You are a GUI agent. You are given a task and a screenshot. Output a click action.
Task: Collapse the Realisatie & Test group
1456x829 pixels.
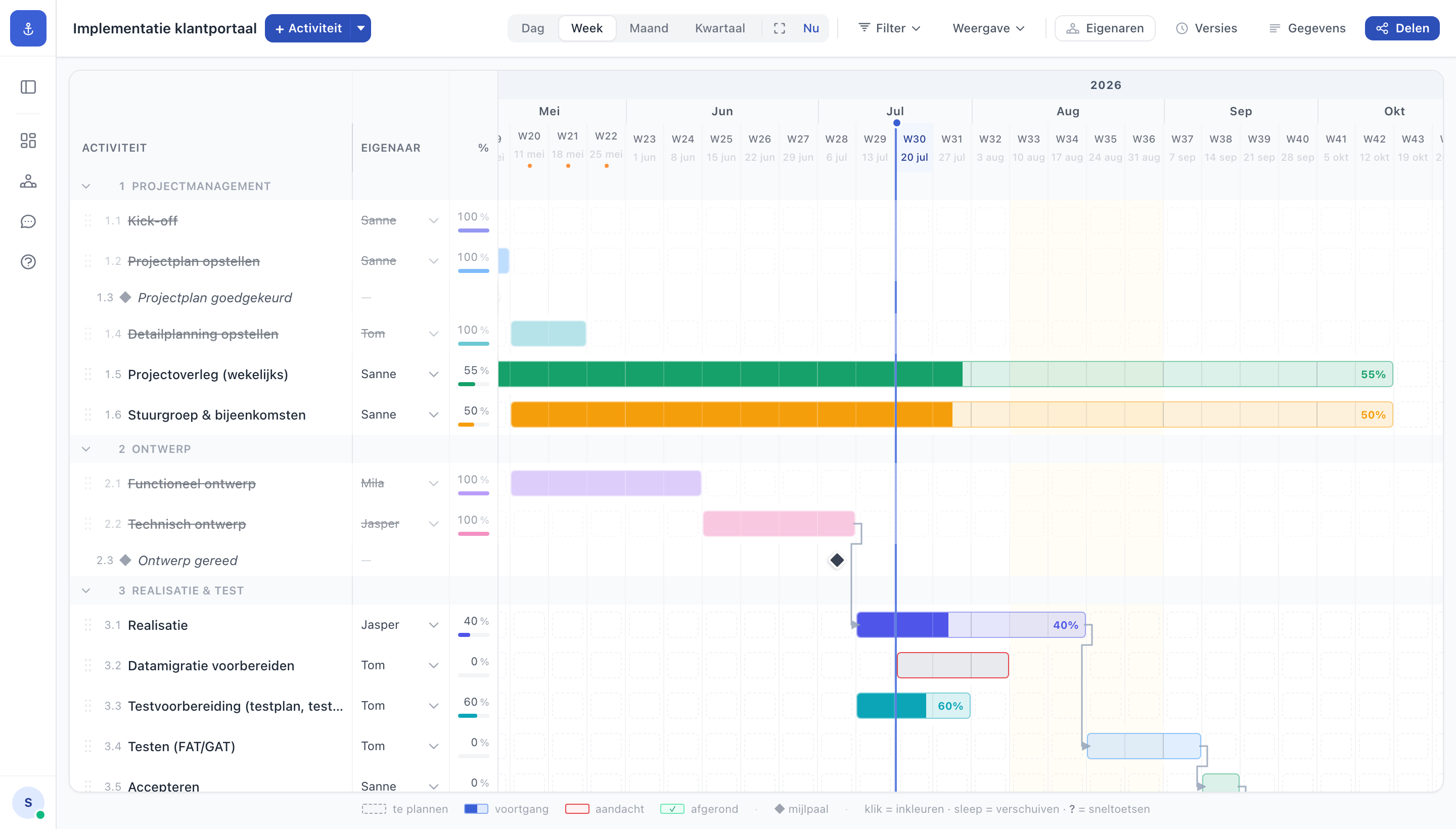86,590
